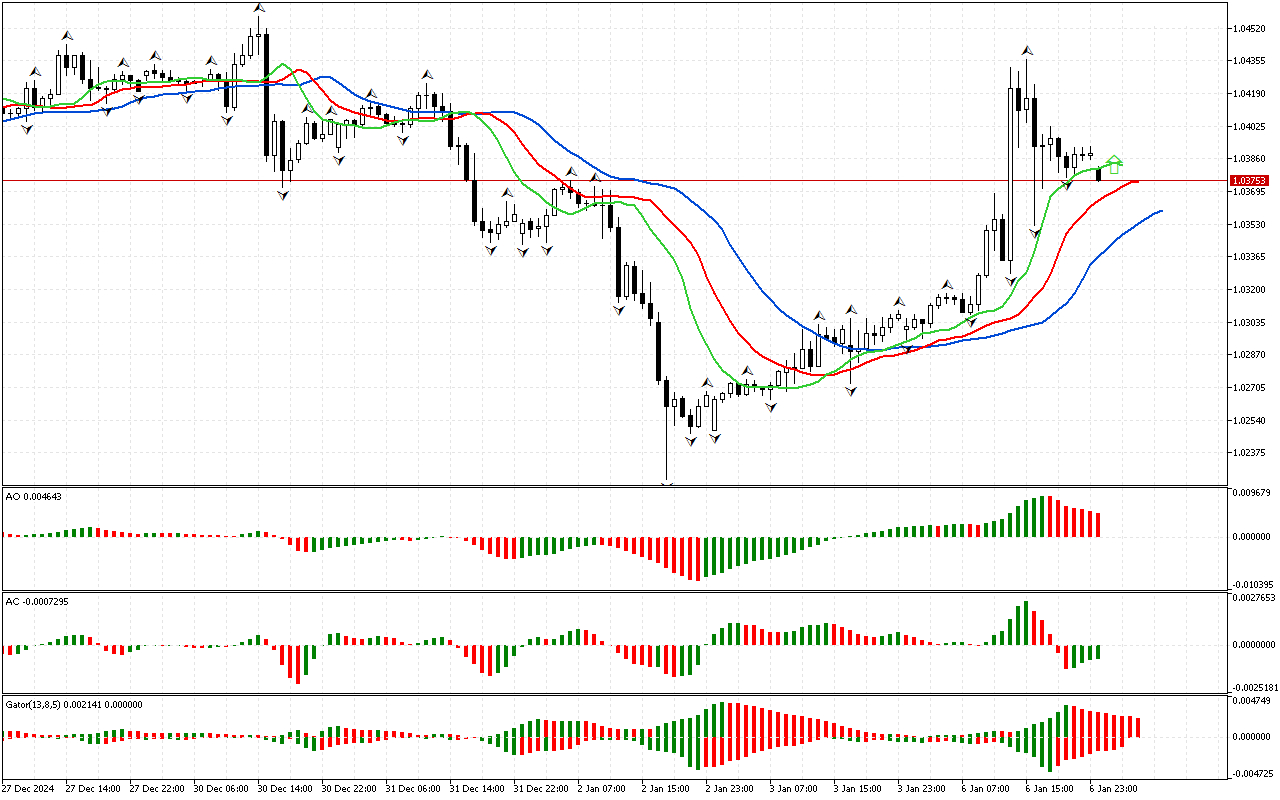Click the 1.03860 price scale label
This screenshot has width=1280, height=800.
point(1250,159)
